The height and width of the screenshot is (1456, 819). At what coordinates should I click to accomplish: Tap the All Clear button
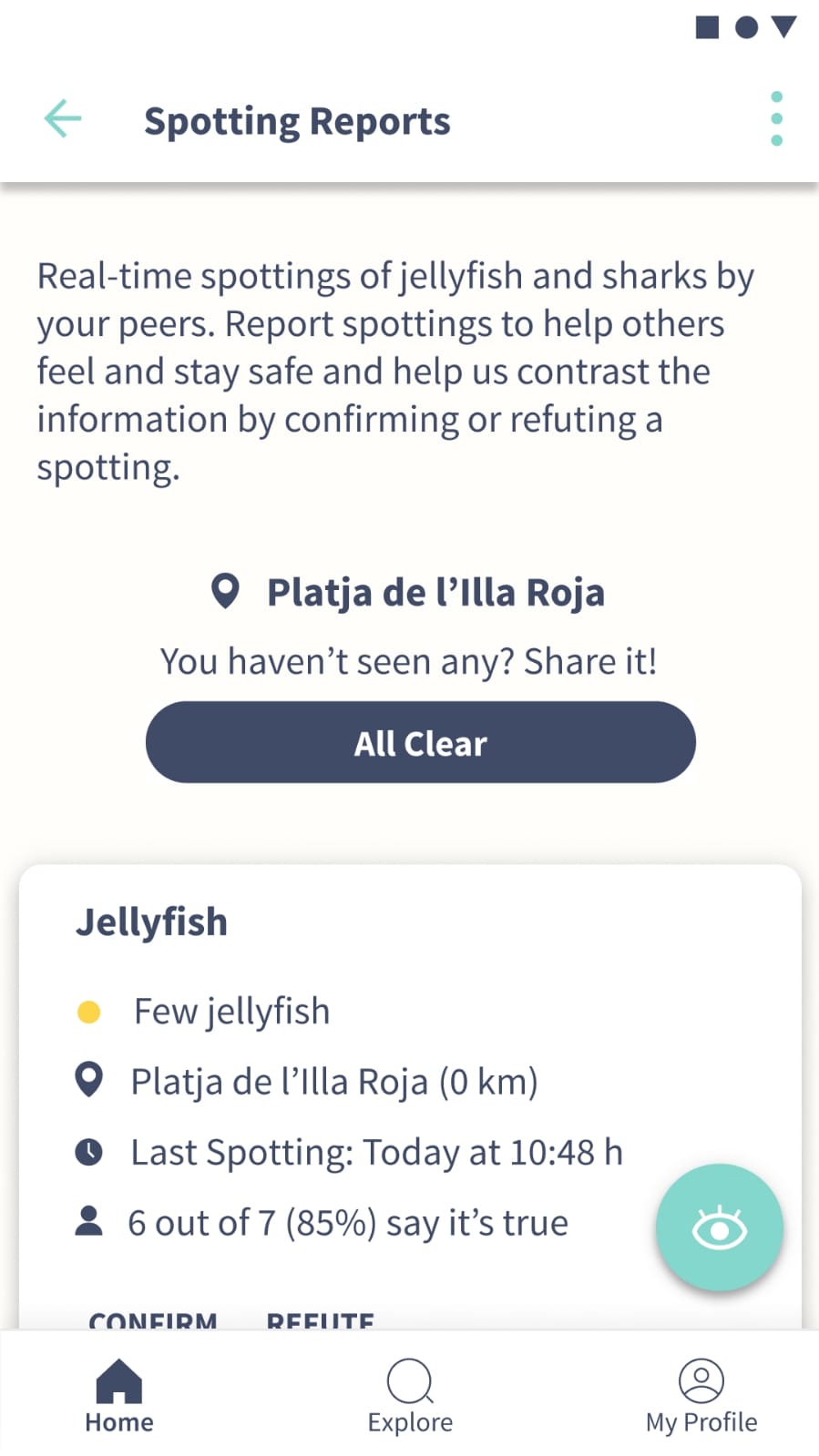421,742
